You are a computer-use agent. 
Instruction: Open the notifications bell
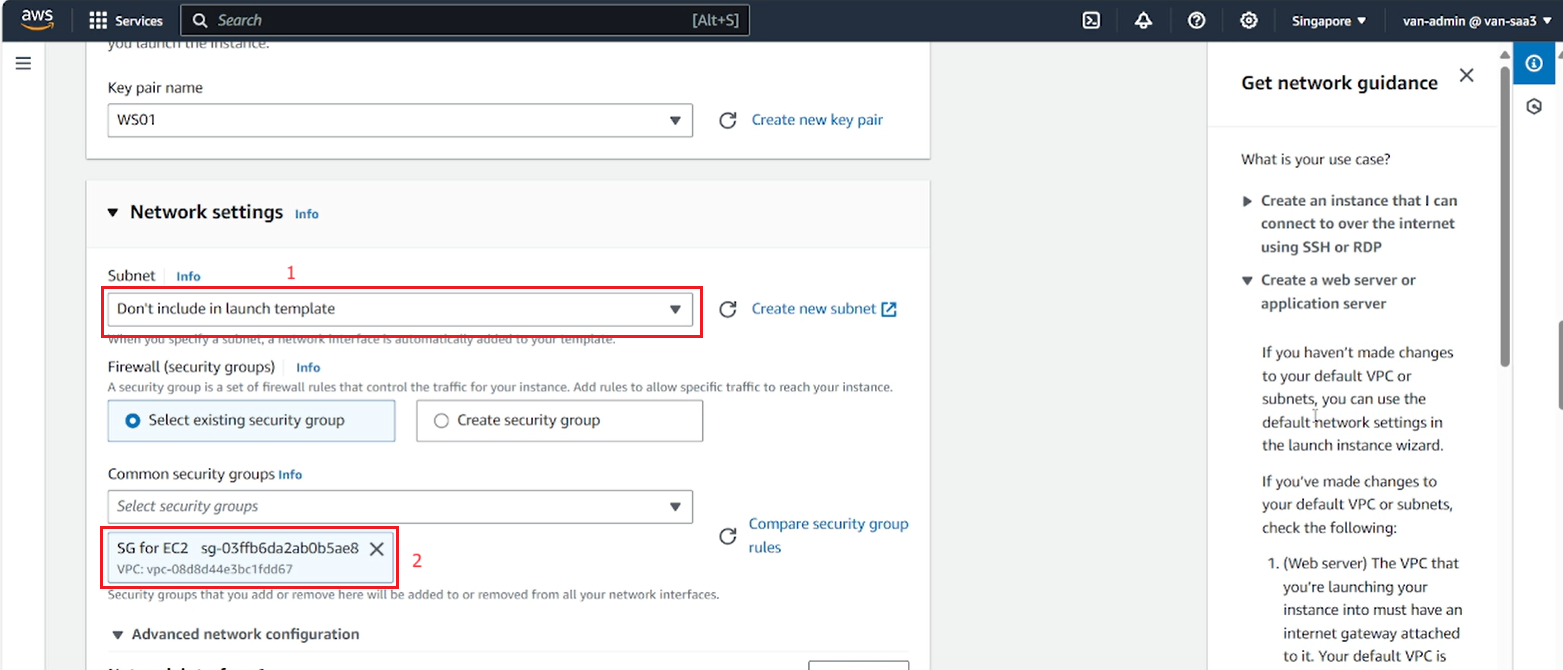1144,21
